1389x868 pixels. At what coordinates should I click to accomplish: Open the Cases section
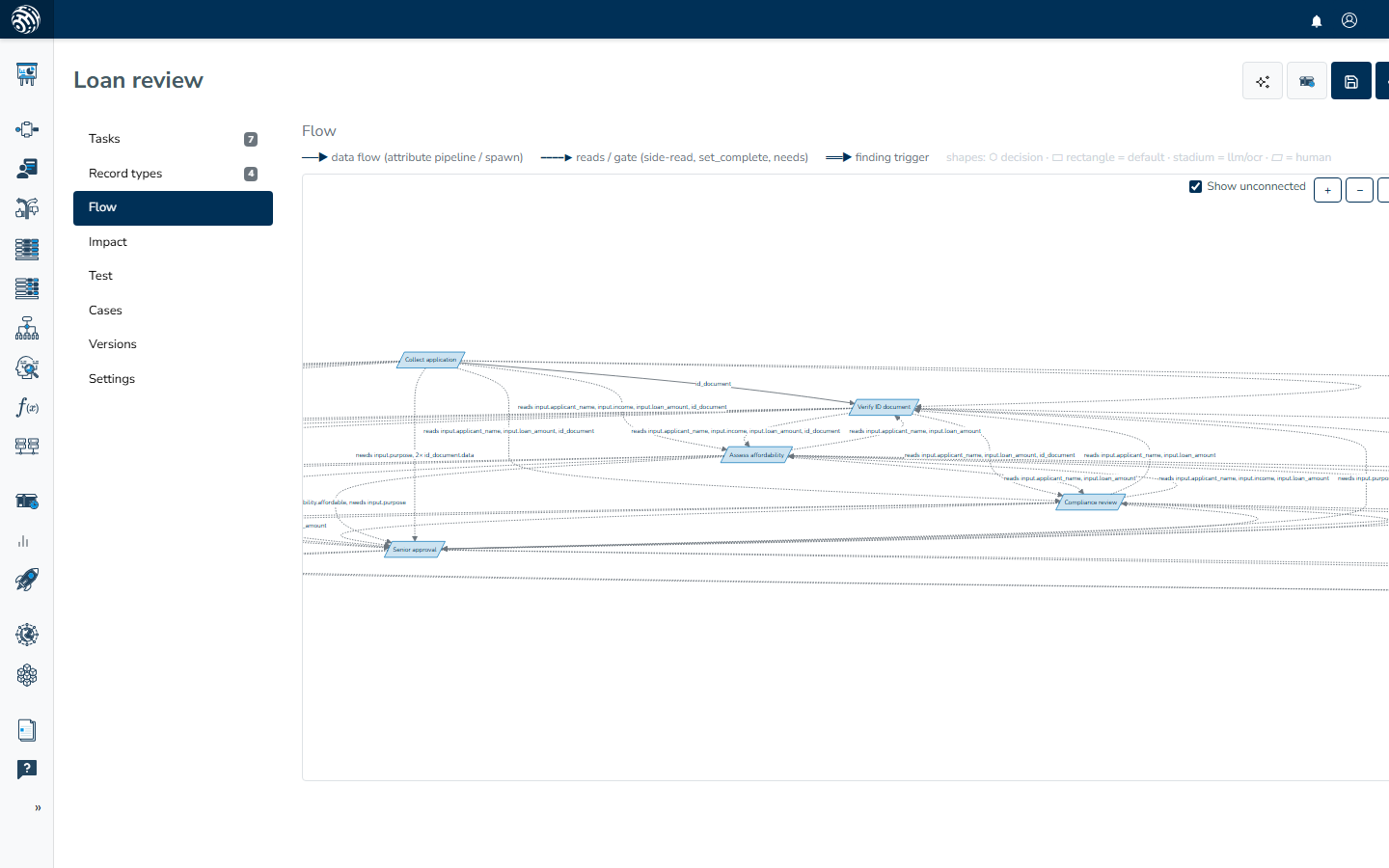(173, 311)
